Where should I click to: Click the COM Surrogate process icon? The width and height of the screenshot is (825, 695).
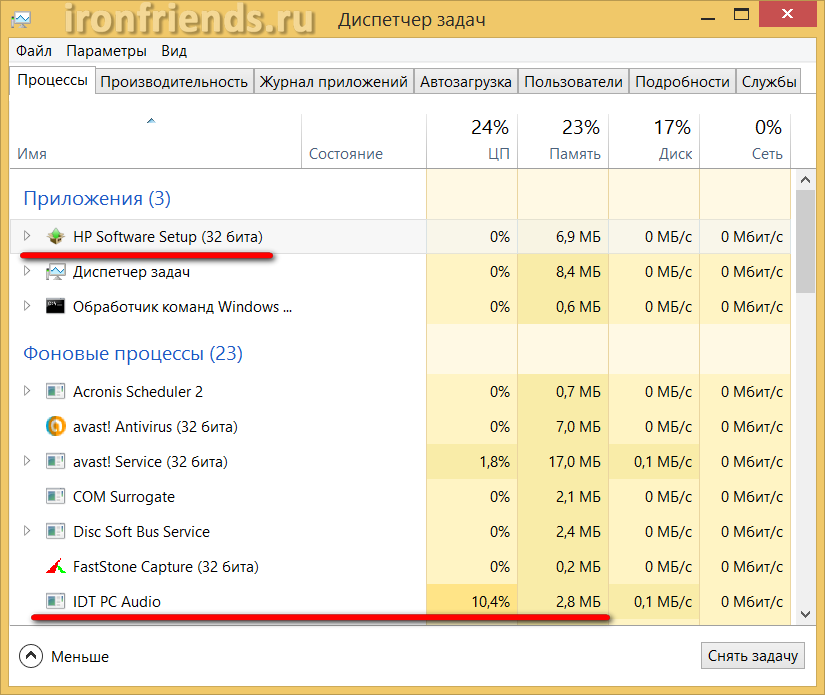pos(56,497)
